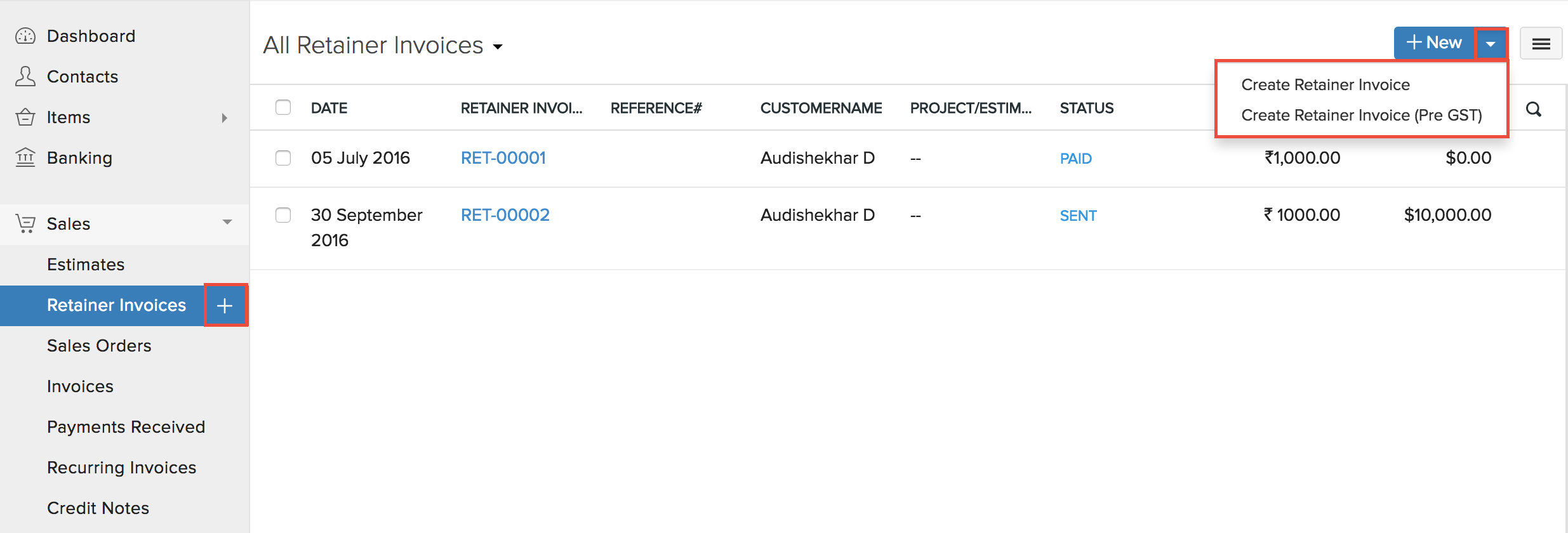Choose Create Retainer Invoice (Pre GST) option
Image resolution: width=1568 pixels, height=533 pixels.
pyautogui.click(x=1362, y=115)
